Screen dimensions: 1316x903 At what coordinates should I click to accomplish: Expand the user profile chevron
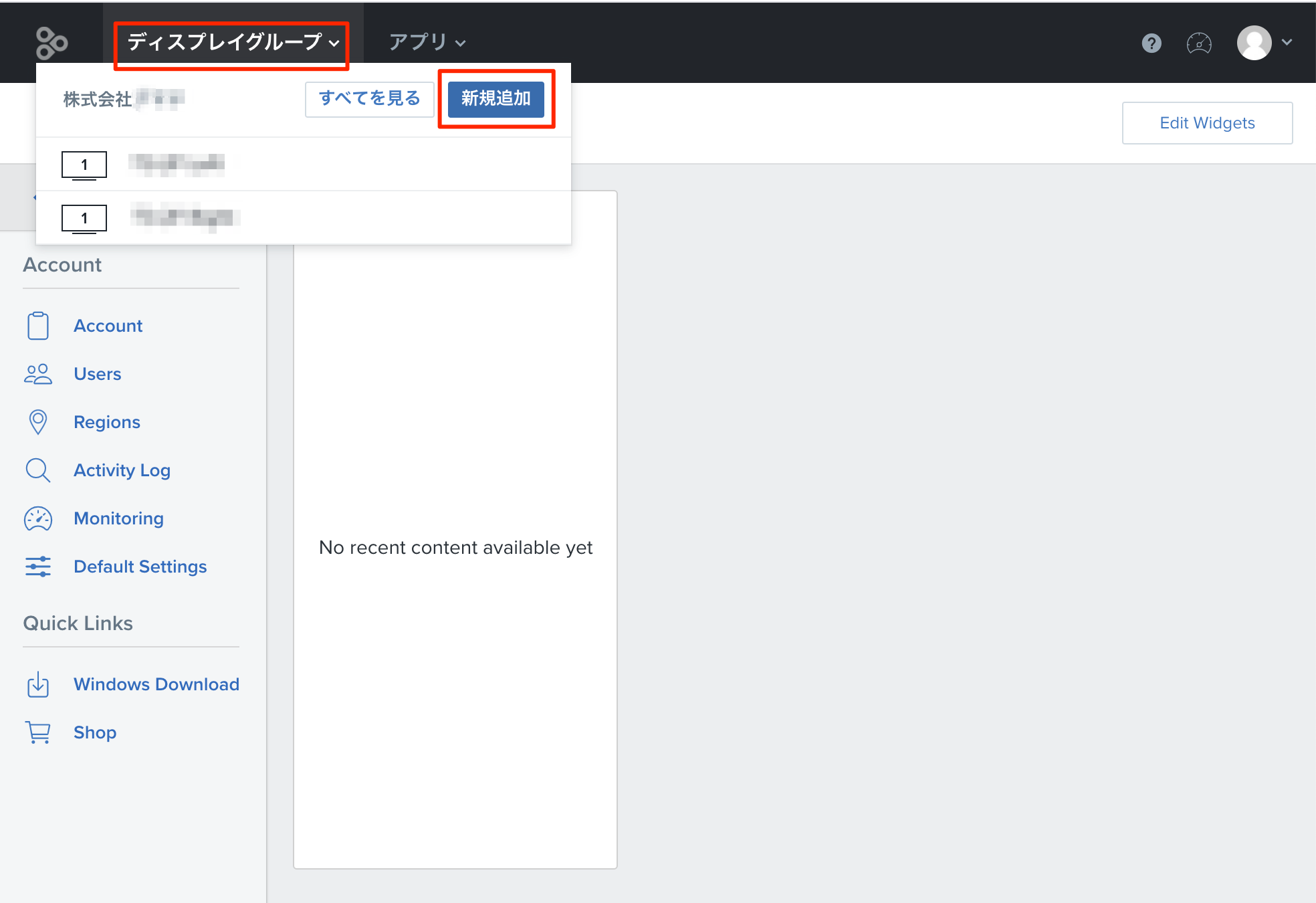click(x=1287, y=43)
